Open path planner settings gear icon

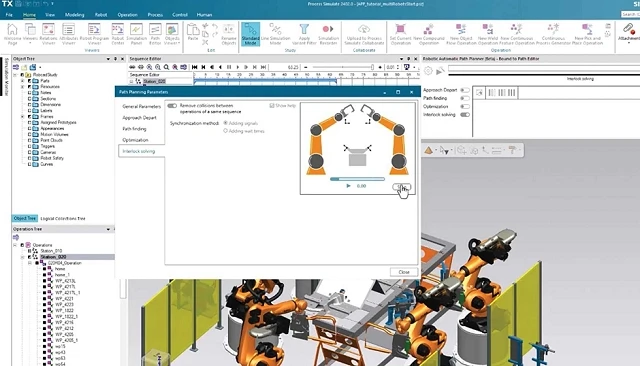coord(428,71)
